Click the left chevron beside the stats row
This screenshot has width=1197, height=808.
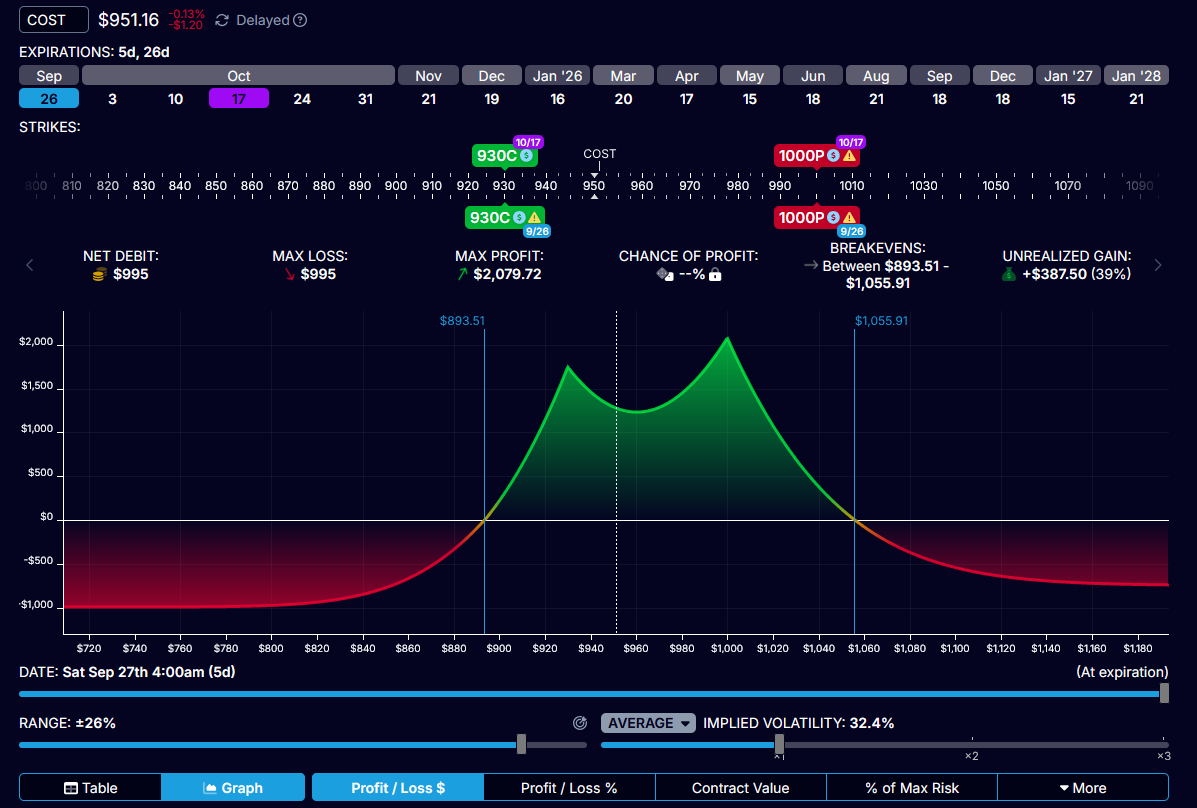(29, 265)
